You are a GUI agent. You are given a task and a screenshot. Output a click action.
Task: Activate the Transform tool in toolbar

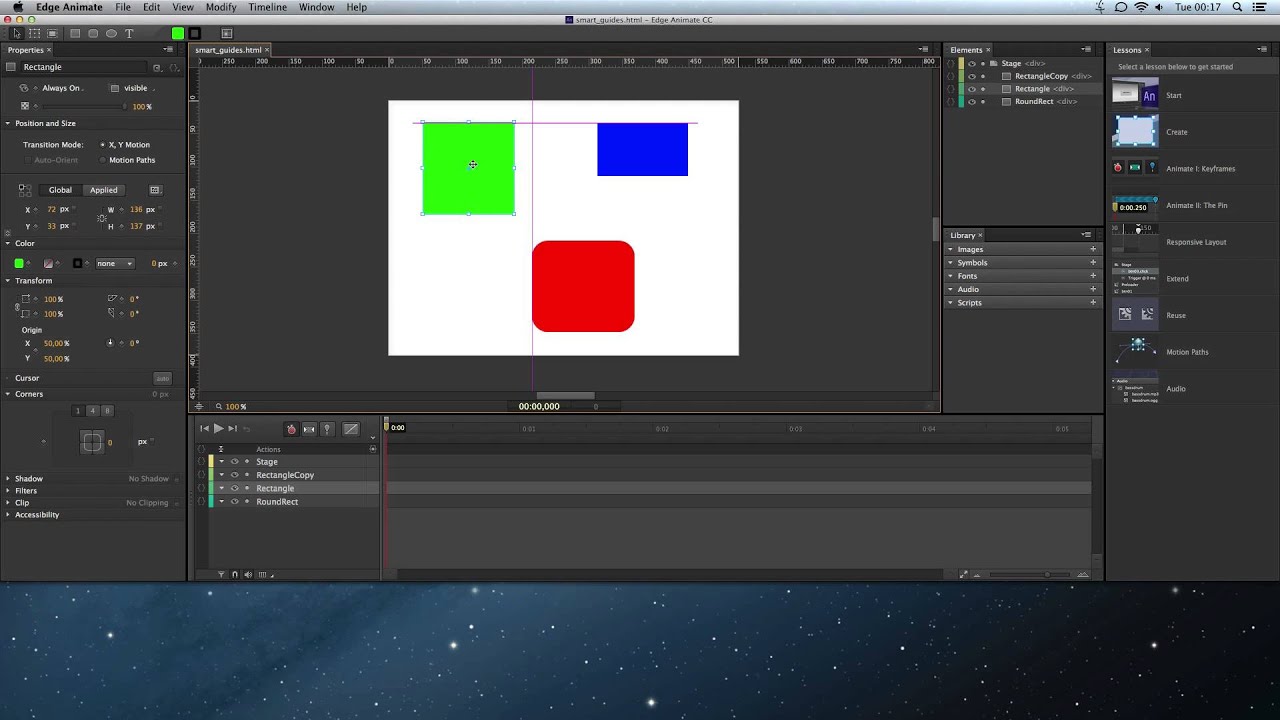pos(35,33)
